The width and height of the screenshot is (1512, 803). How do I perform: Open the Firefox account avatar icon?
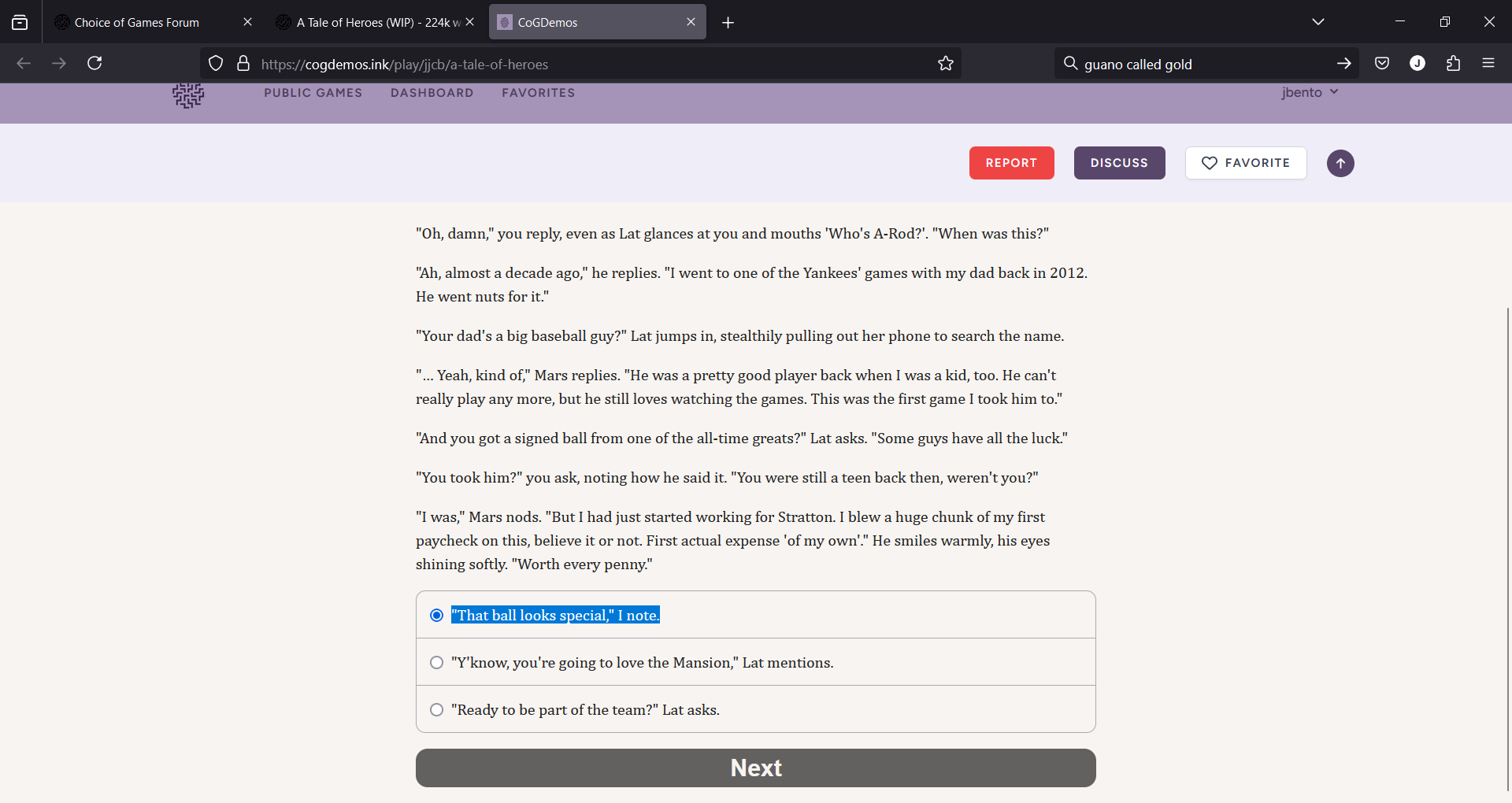click(x=1417, y=64)
